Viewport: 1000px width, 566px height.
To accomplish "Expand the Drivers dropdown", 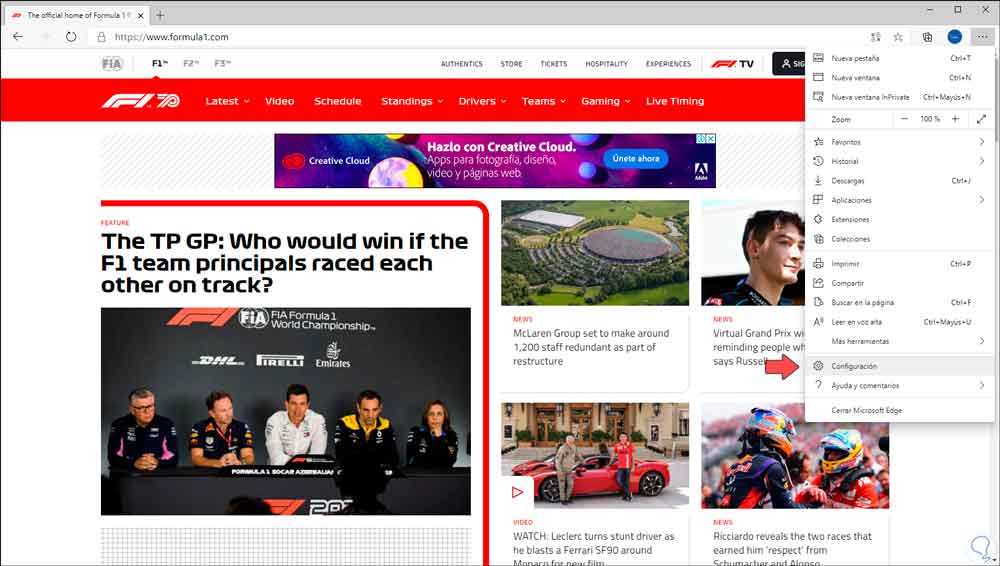I will pyautogui.click(x=482, y=101).
